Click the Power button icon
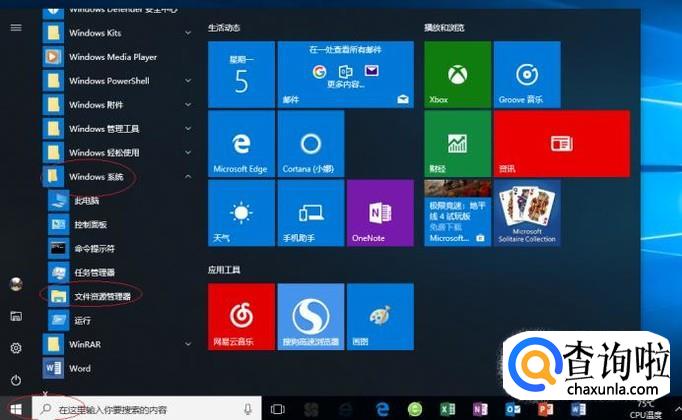 coord(16,380)
